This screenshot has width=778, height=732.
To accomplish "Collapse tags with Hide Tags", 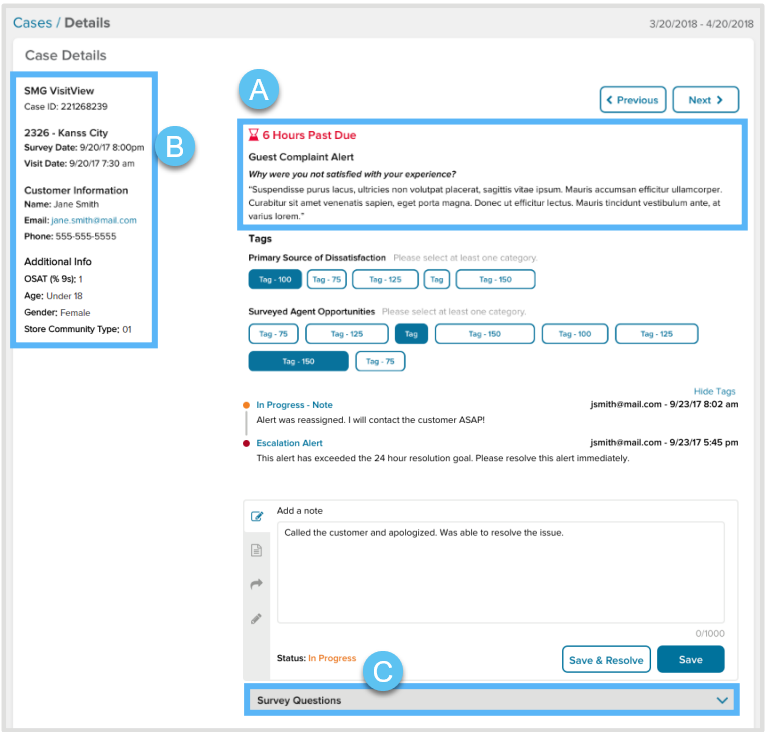I will 714,391.
